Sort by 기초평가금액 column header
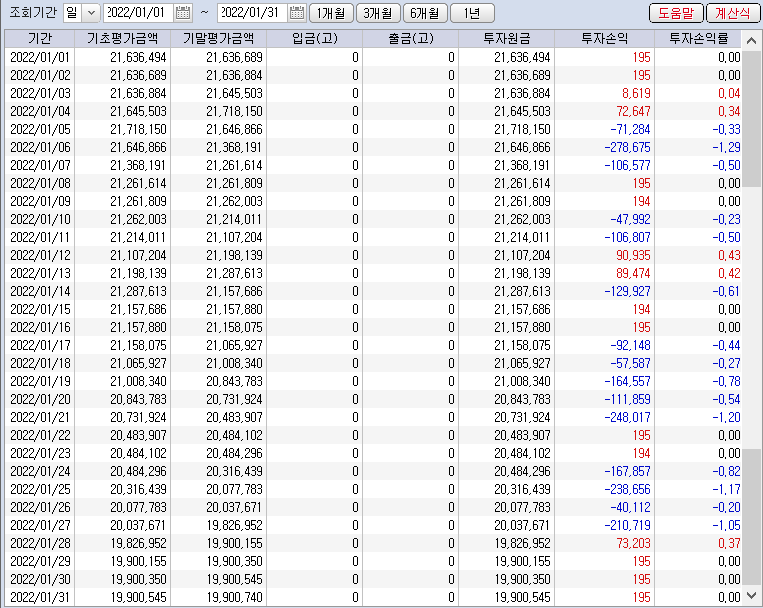Image resolution: width=763 pixels, height=608 pixels. [x=122, y=38]
